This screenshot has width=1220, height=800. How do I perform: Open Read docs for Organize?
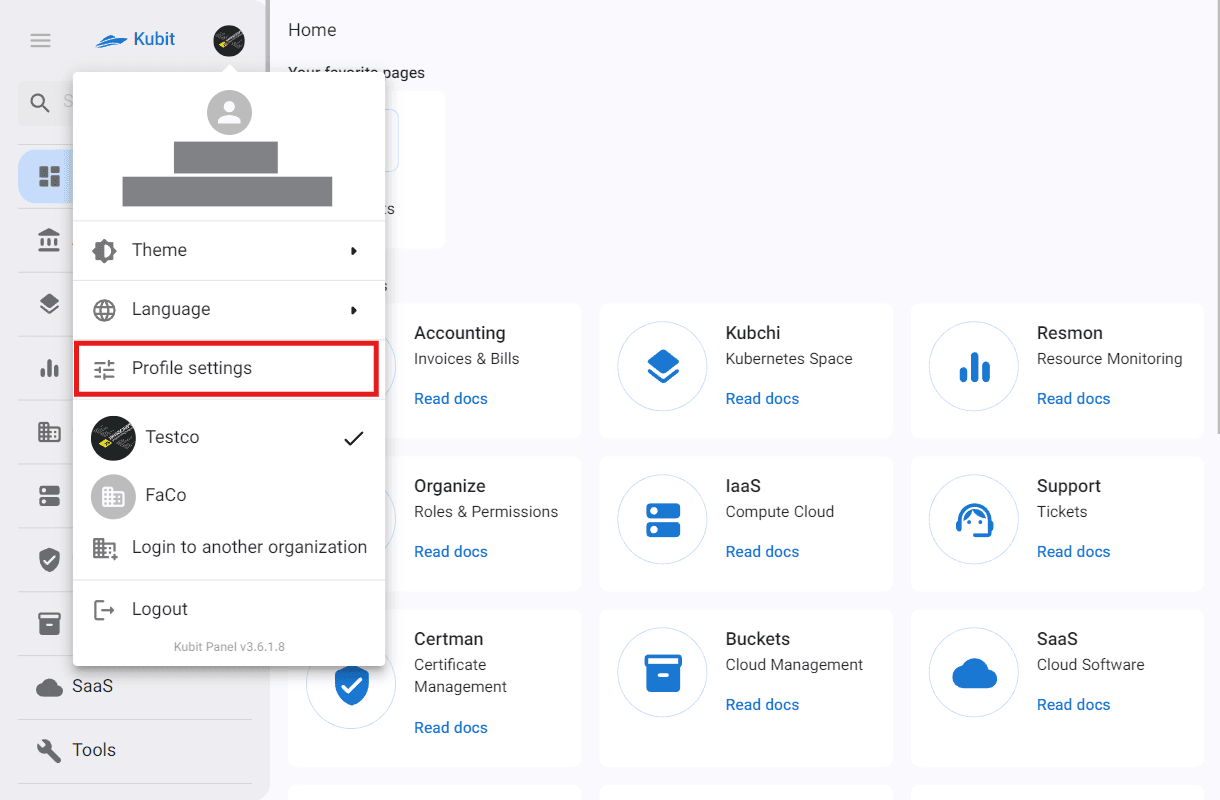point(451,552)
